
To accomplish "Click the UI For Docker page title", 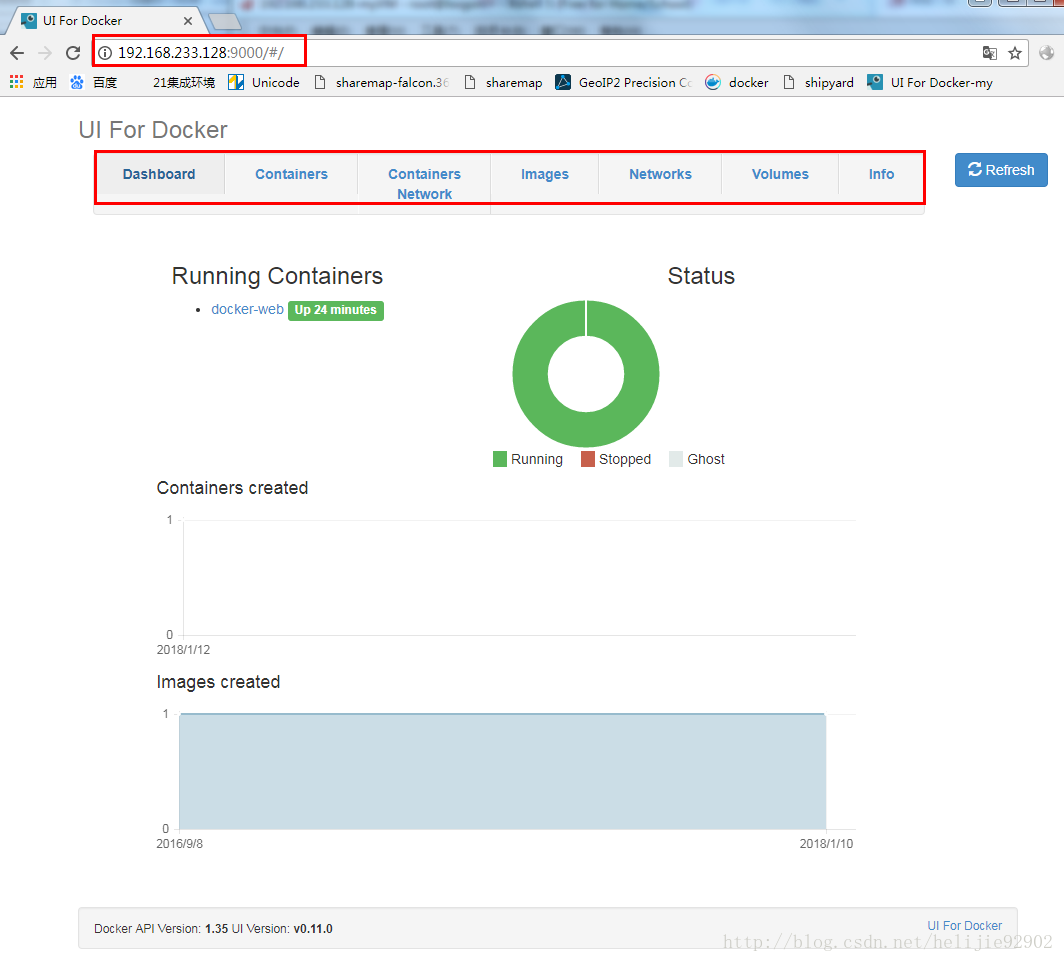I will pyautogui.click(x=153, y=130).
